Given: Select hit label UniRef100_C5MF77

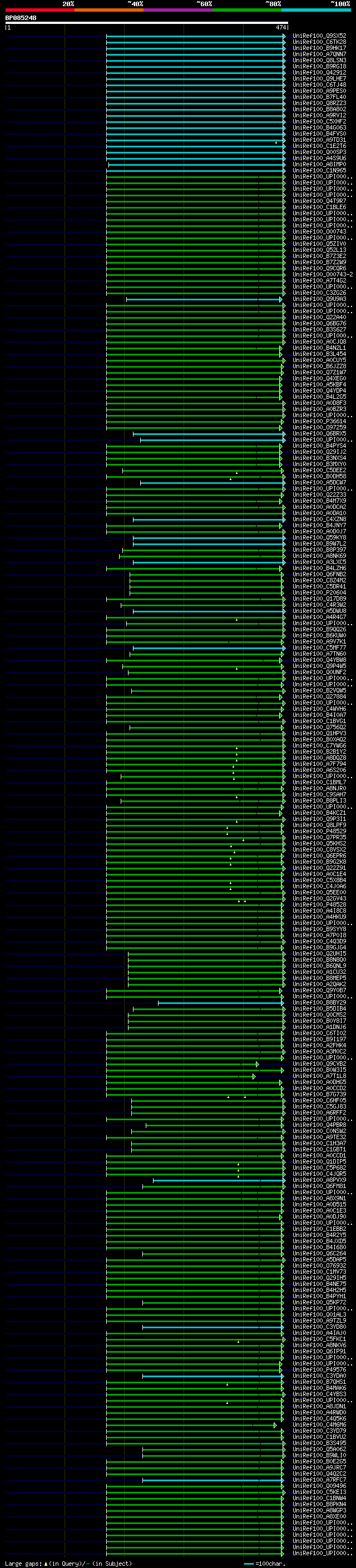Looking at the screenshot, I should (x=319, y=648).
